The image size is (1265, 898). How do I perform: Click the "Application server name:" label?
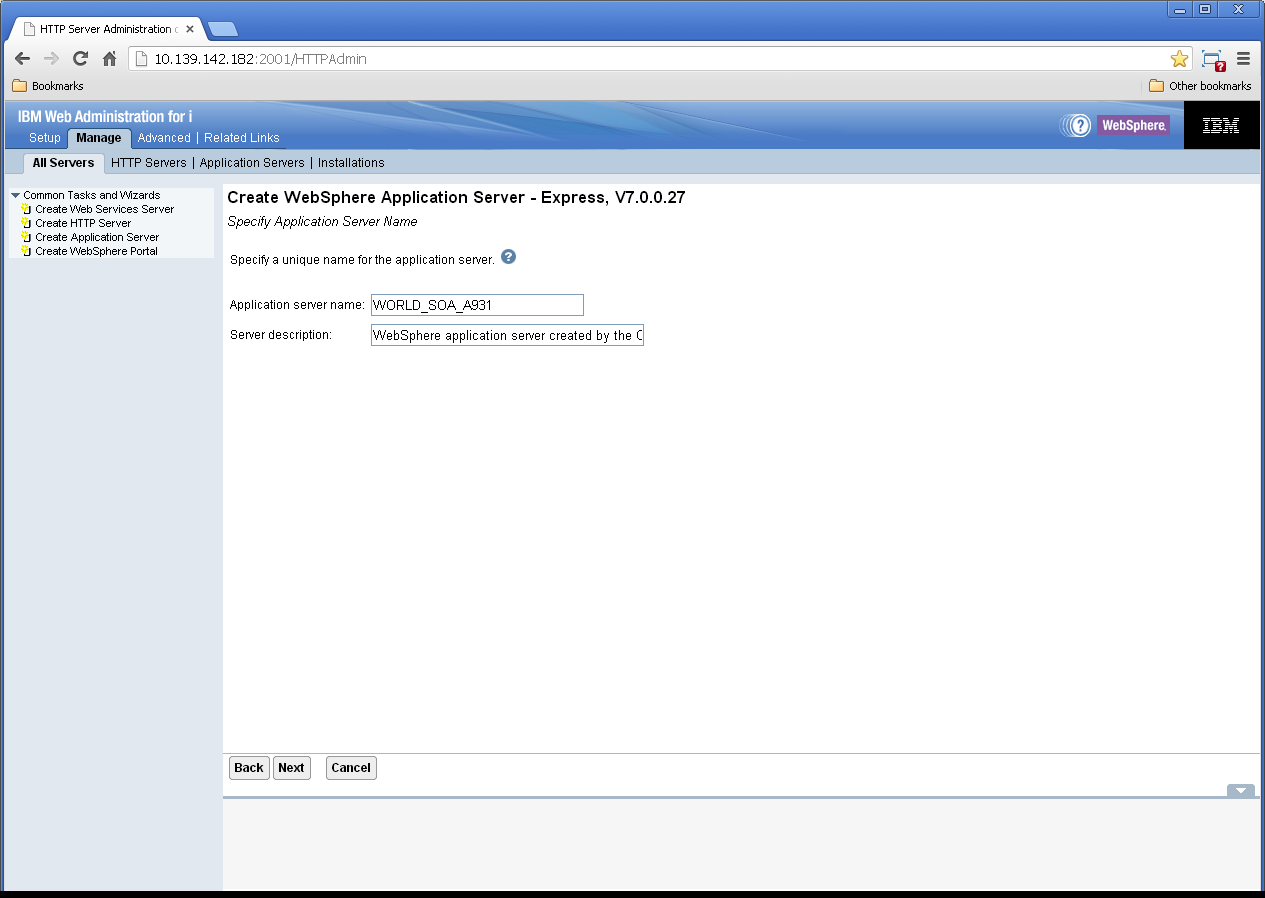297,305
